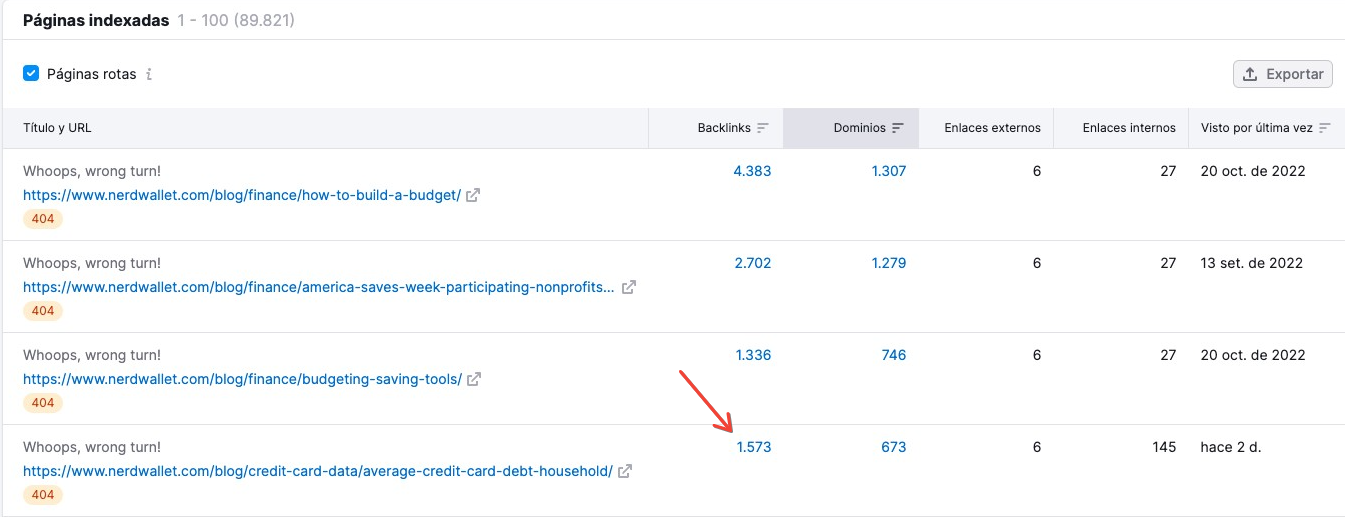Open backlinks count 4.383
This screenshot has width=1345, height=517.
(752, 171)
